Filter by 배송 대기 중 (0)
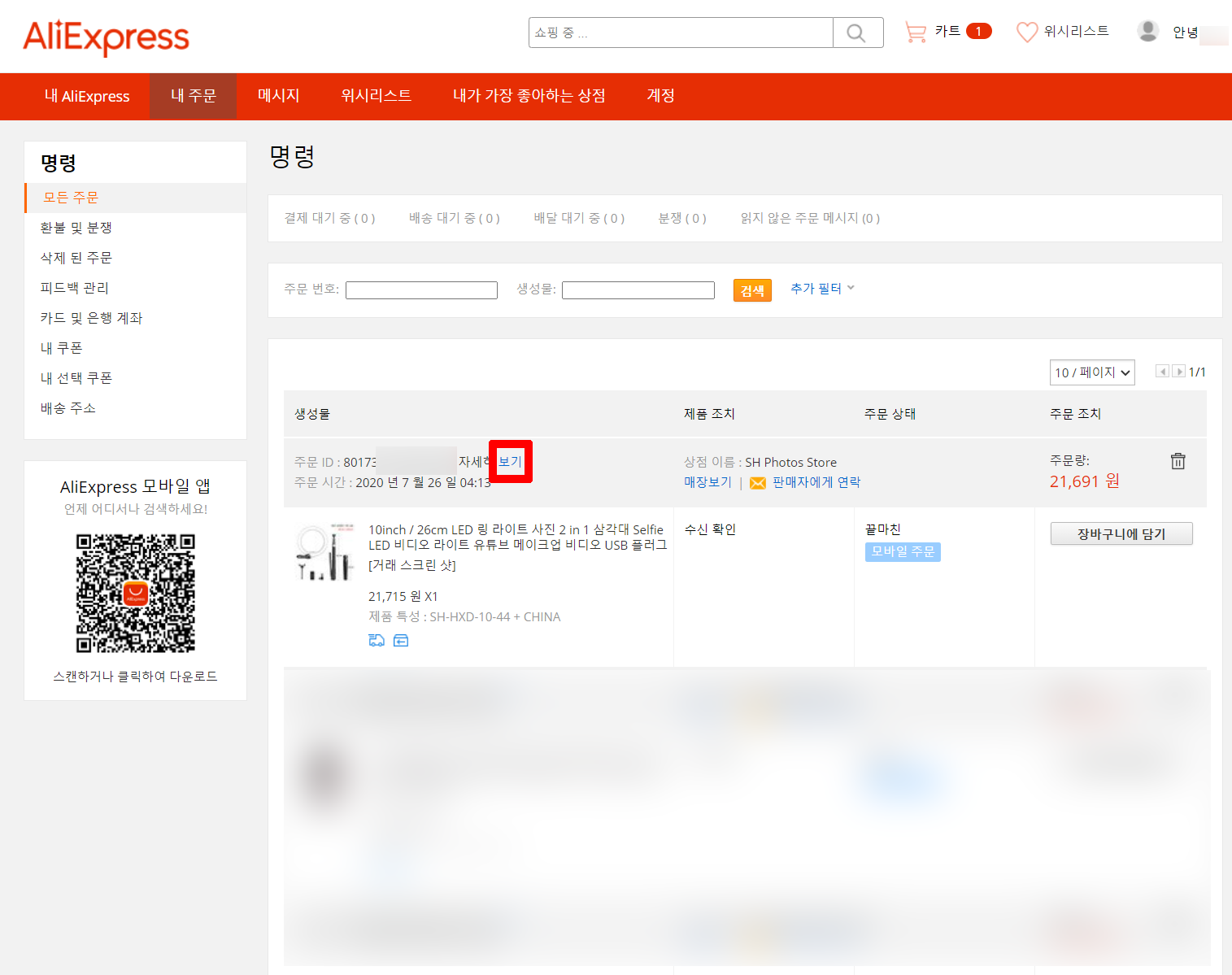Image resolution: width=1232 pixels, height=975 pixels. coord(455,218)
